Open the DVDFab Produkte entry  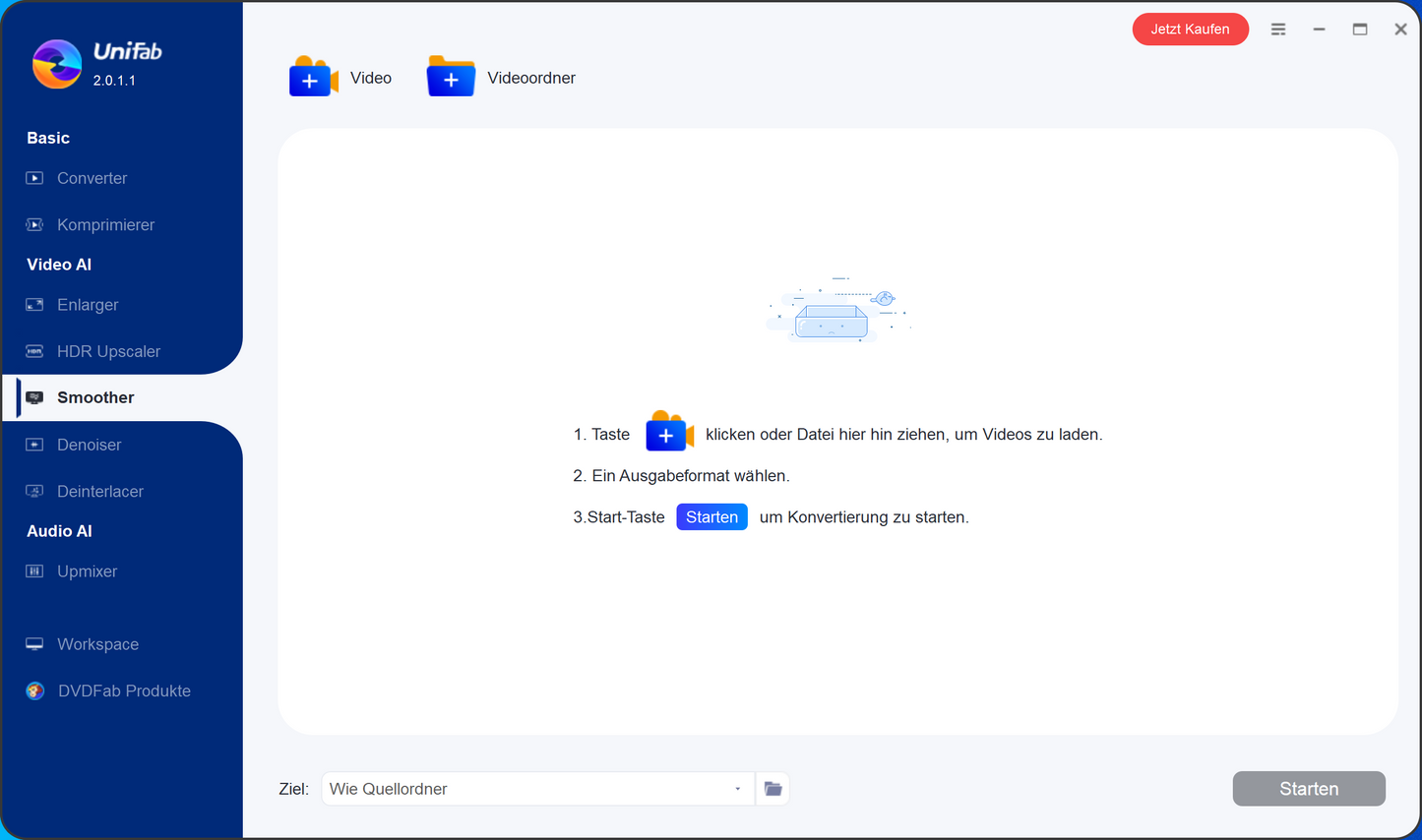coord(123,690)
